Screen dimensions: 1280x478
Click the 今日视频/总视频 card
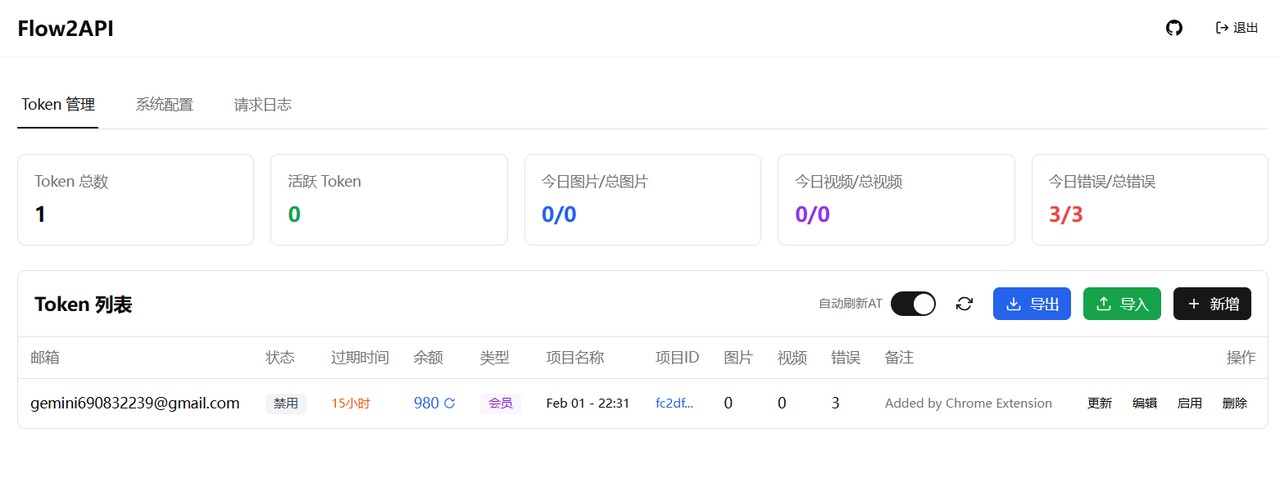pos(896,200)
